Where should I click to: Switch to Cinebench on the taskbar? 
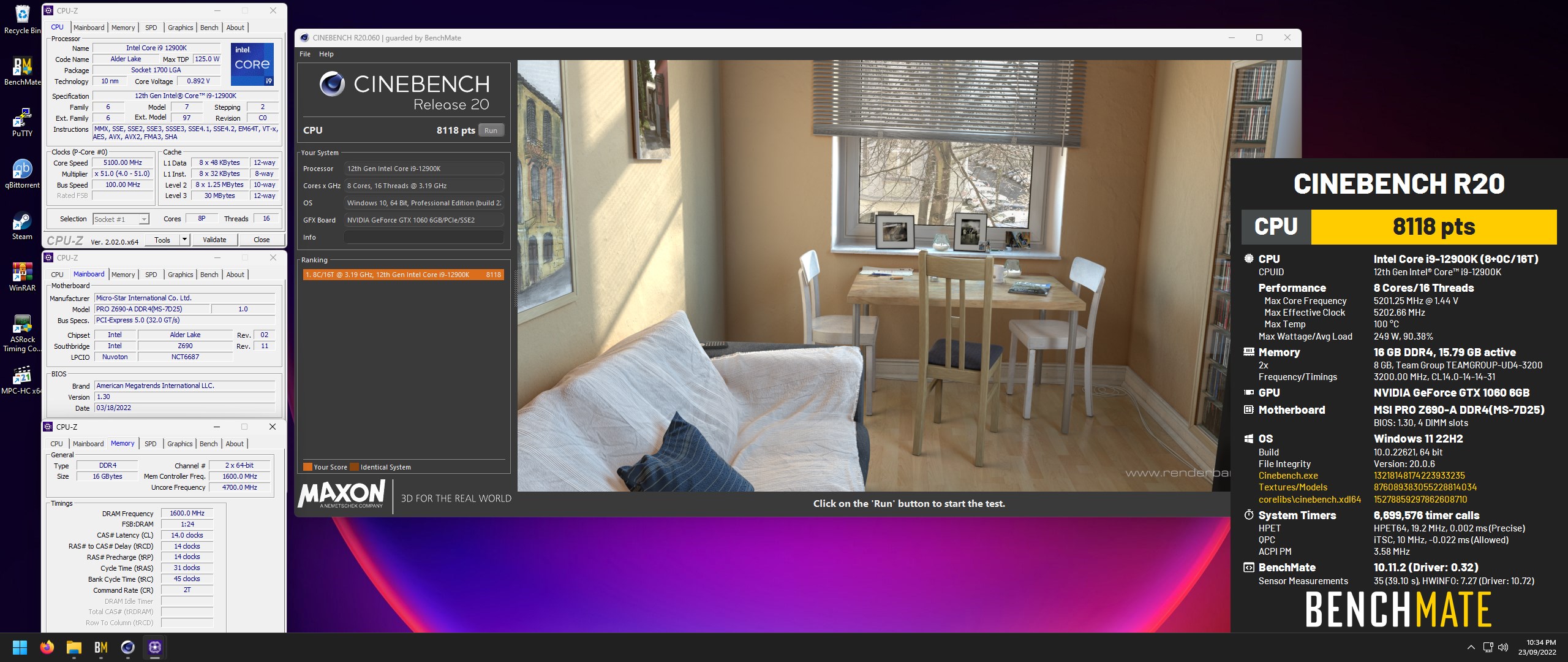(x=128, y=647)
